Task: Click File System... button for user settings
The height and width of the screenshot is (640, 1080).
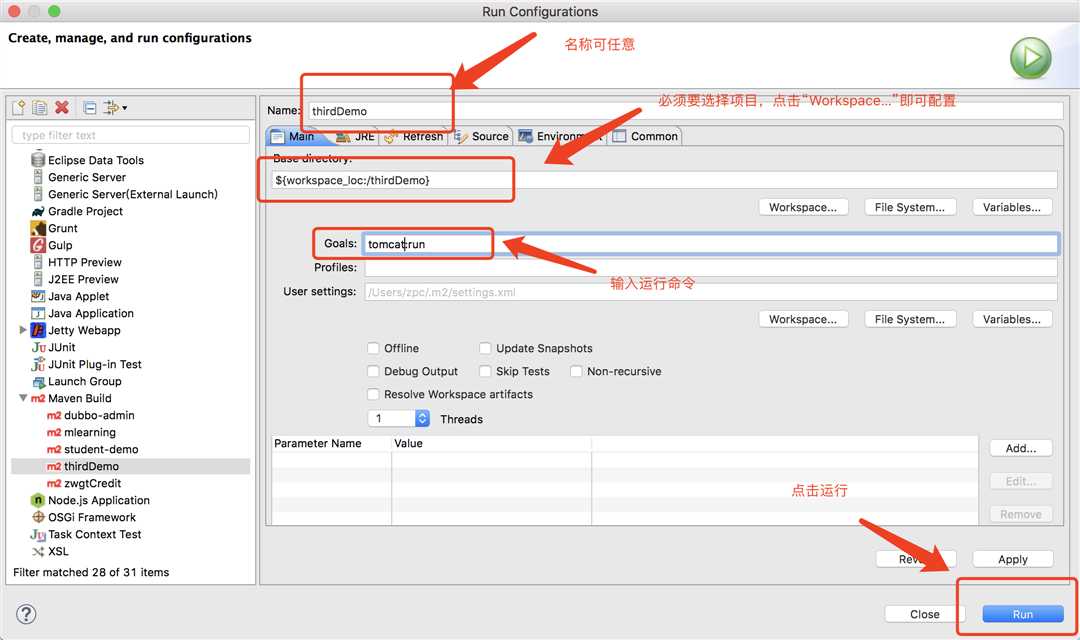Action: click(x=910, y=319)
